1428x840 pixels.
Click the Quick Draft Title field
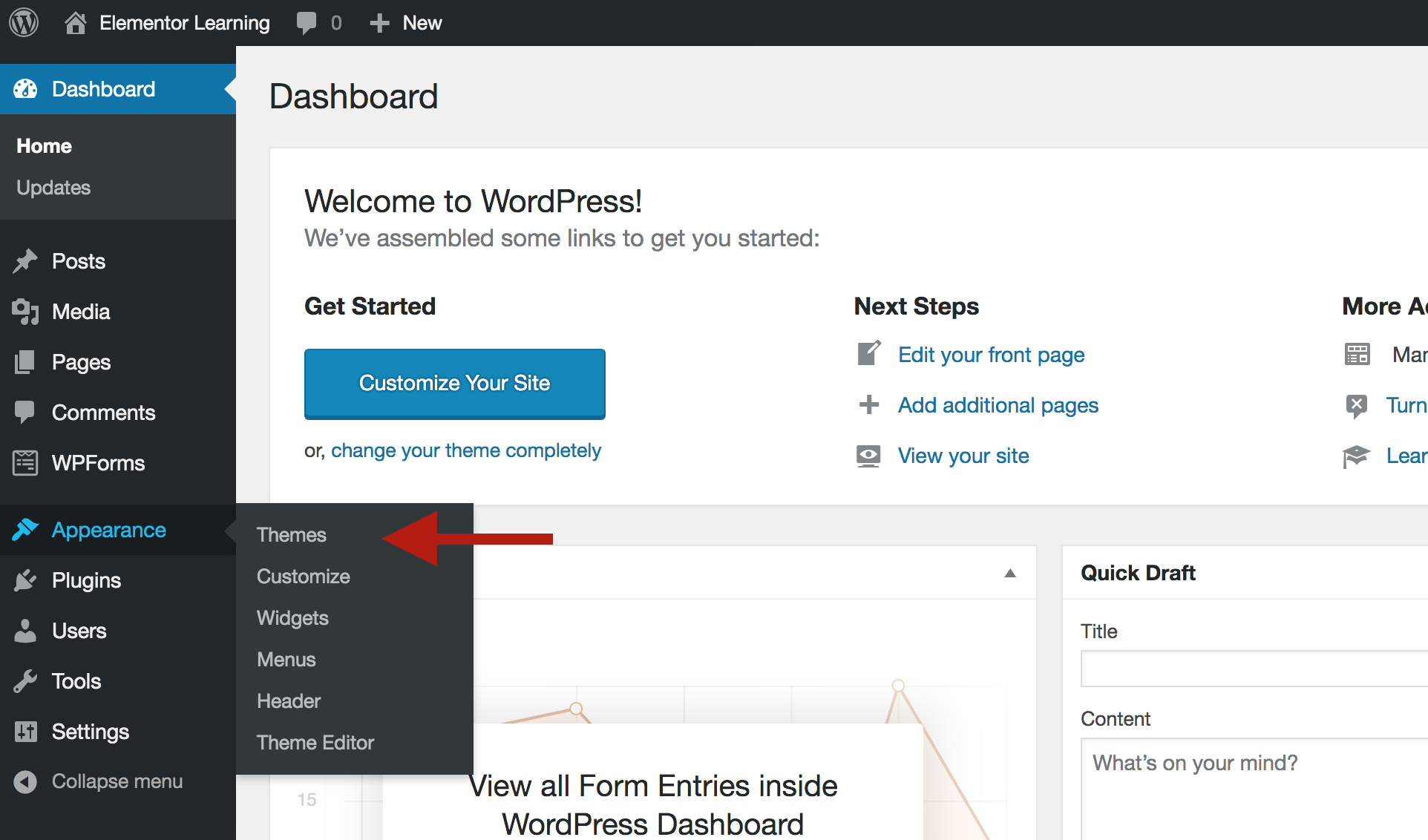point(1253,669)
